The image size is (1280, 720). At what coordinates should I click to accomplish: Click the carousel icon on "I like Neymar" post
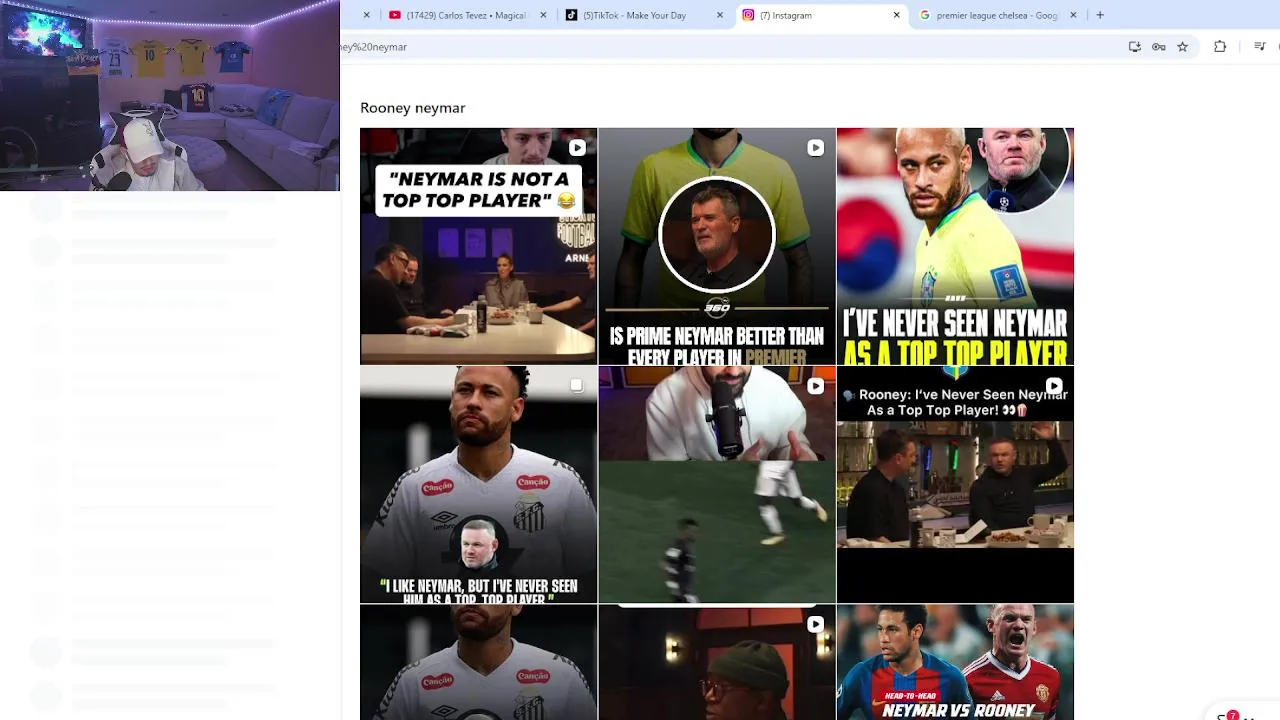tap(577, 385)
